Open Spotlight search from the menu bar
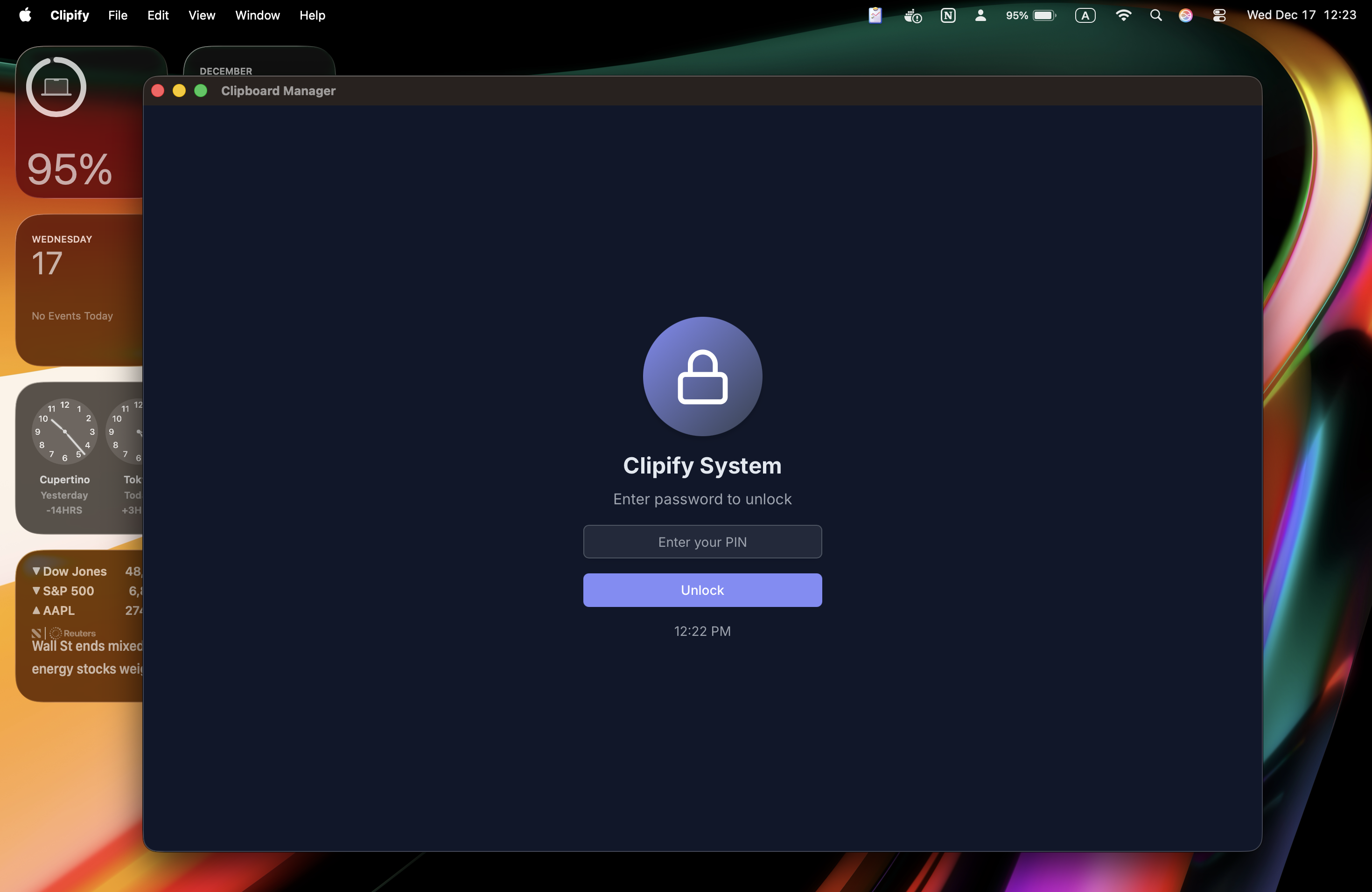Screen dimensions: 1372x892 tap(1156, 15)
